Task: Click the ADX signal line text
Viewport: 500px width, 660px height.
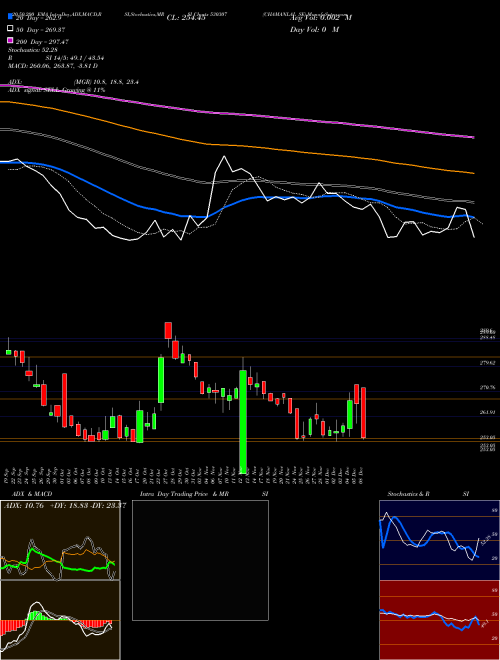Action: [56, 90]
